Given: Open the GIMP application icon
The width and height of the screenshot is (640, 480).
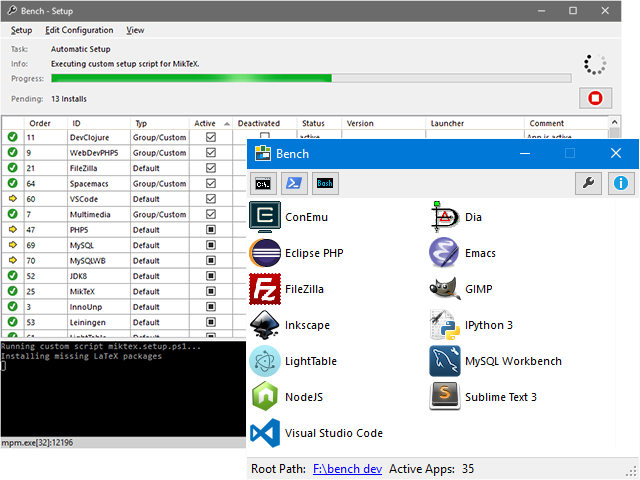Looking at the screenshot, I should 445,289.
